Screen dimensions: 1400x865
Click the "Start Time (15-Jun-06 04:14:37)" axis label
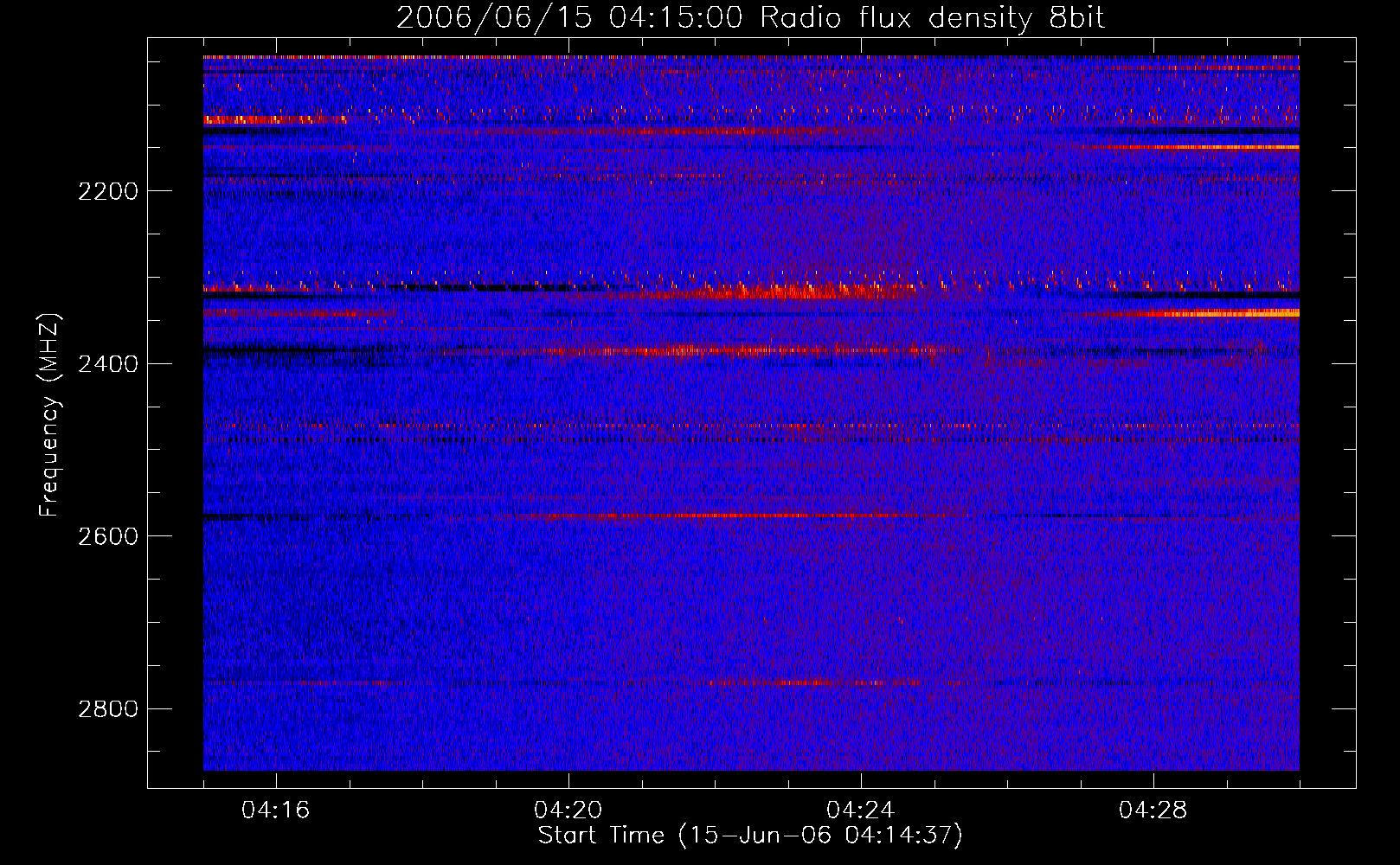(750, 835)
